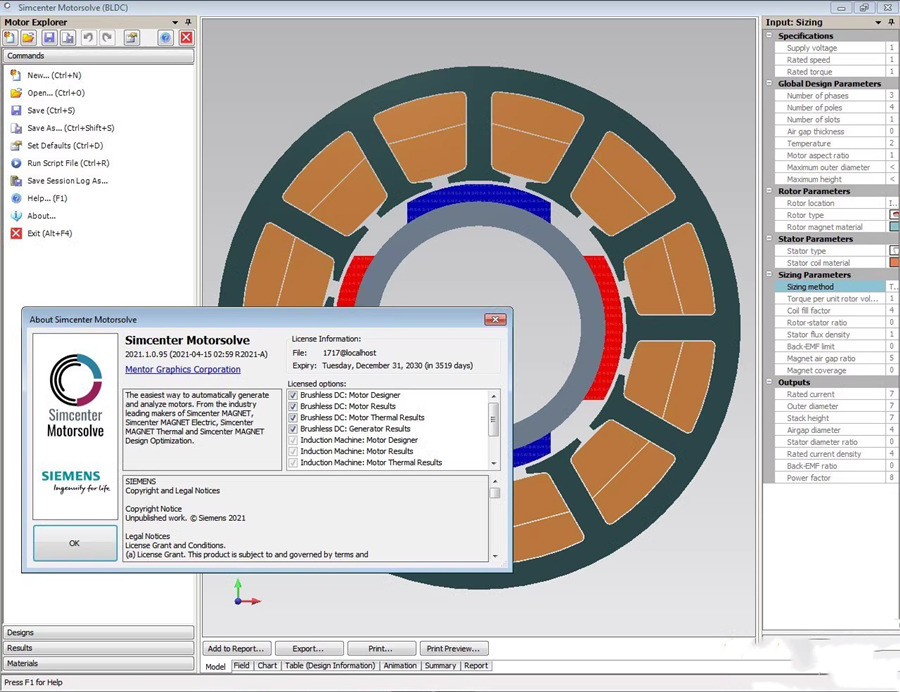Image resolution: width=900 pixels, height=692 pixels.
Task: Choose New... (Ctrl+N) in Commands list
Action: (x=54, y=75)
